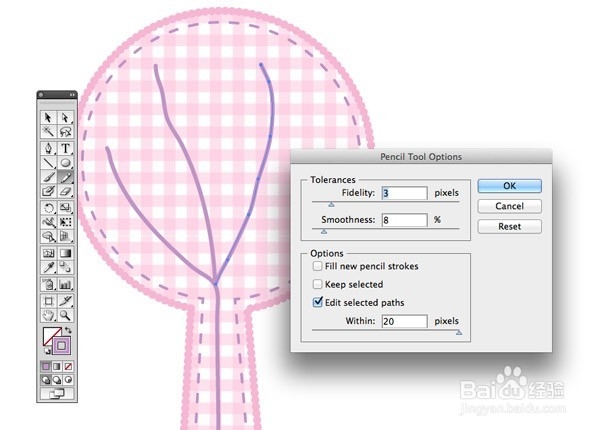Switch to Draw Inside mode
600x430 pixels.
click(x=68, y=380)
